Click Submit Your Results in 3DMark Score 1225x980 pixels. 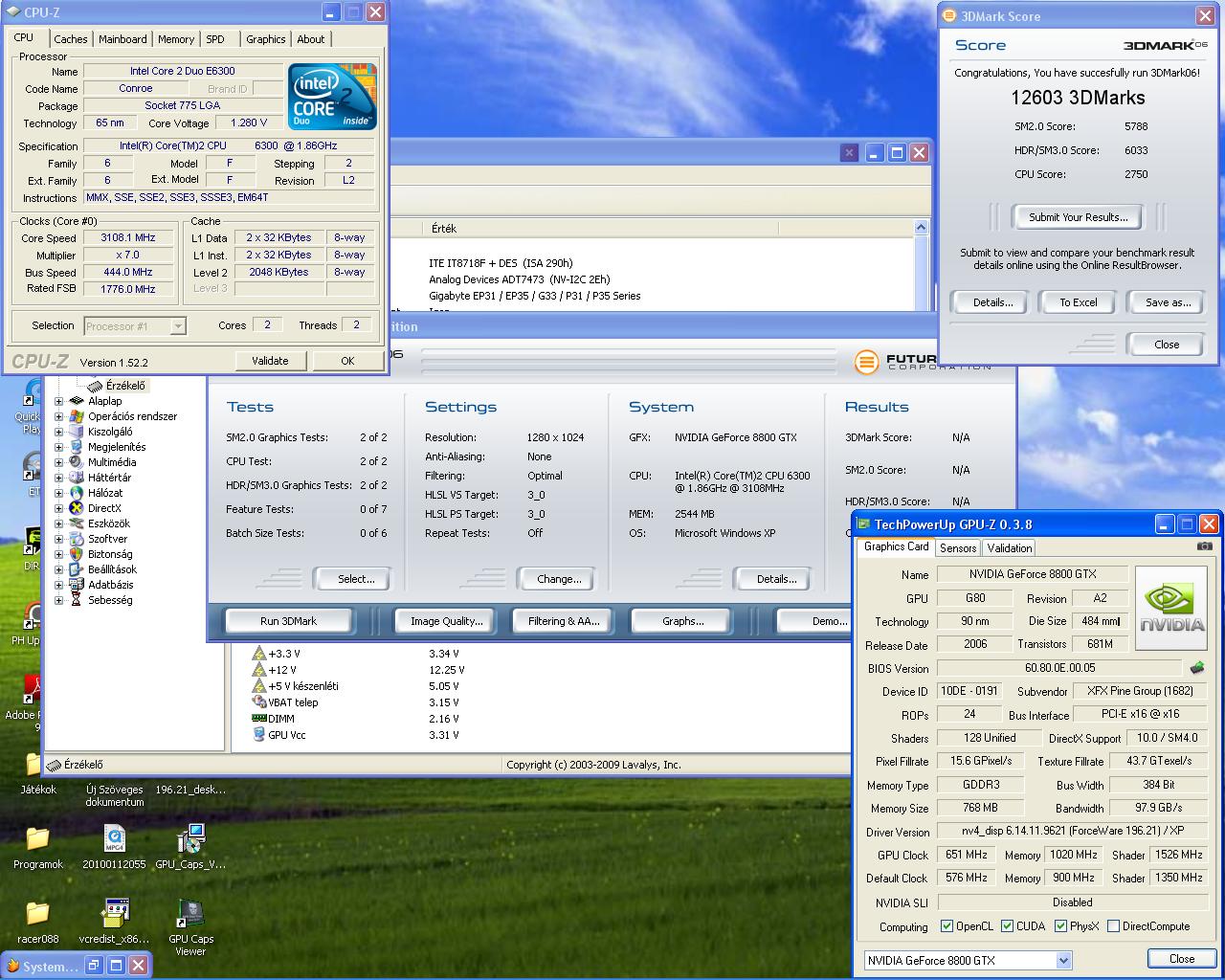1078,217
